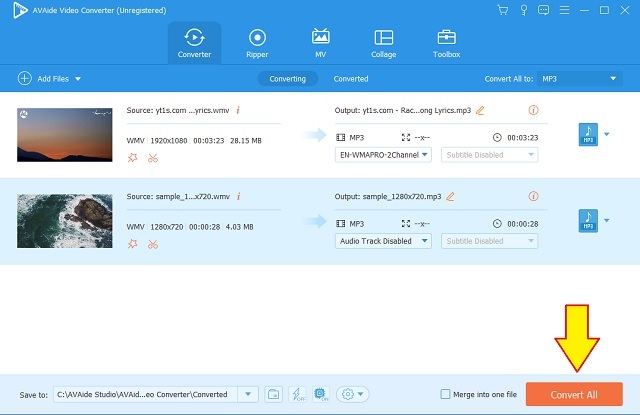Open edit effects star for yt1s.com file

click(x=132, y=158)
